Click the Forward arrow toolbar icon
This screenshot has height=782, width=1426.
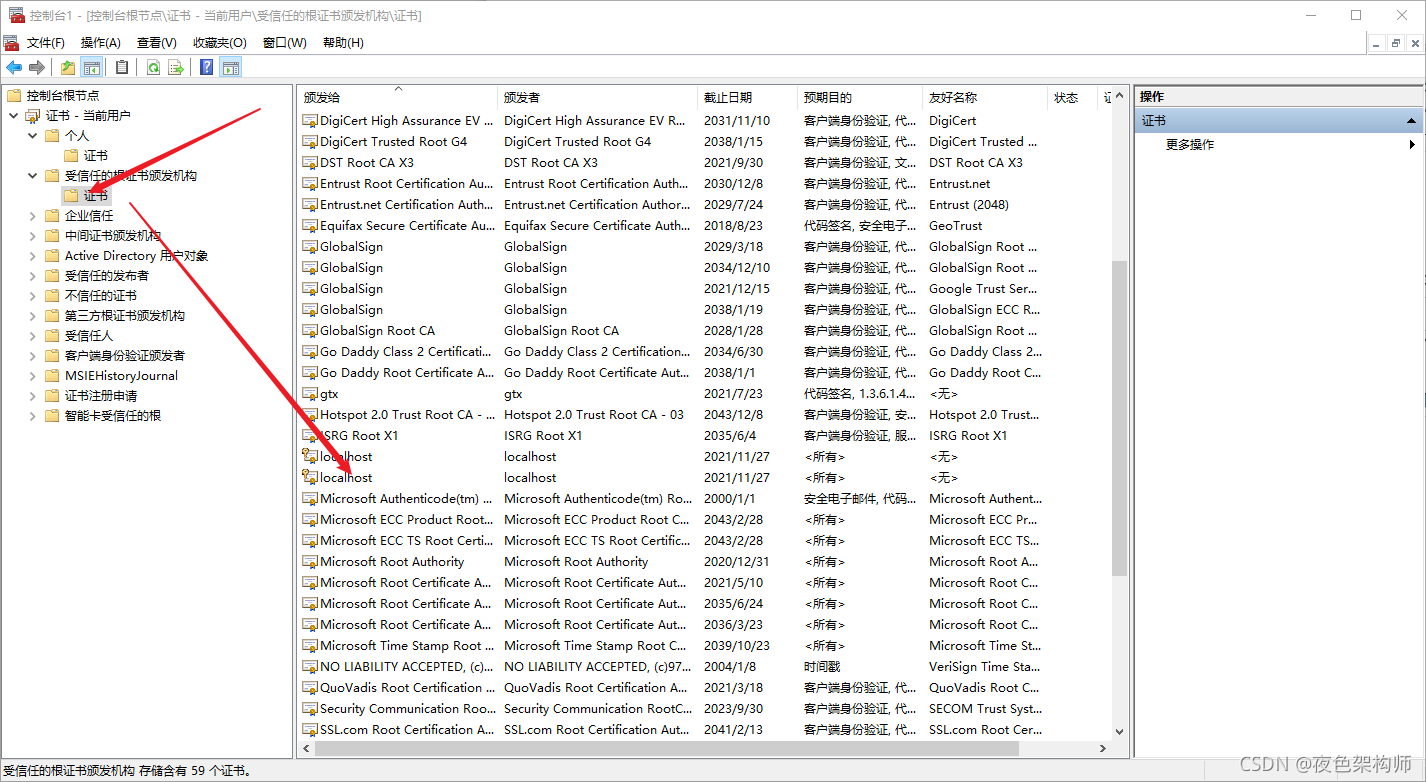(x=37, y=67)
